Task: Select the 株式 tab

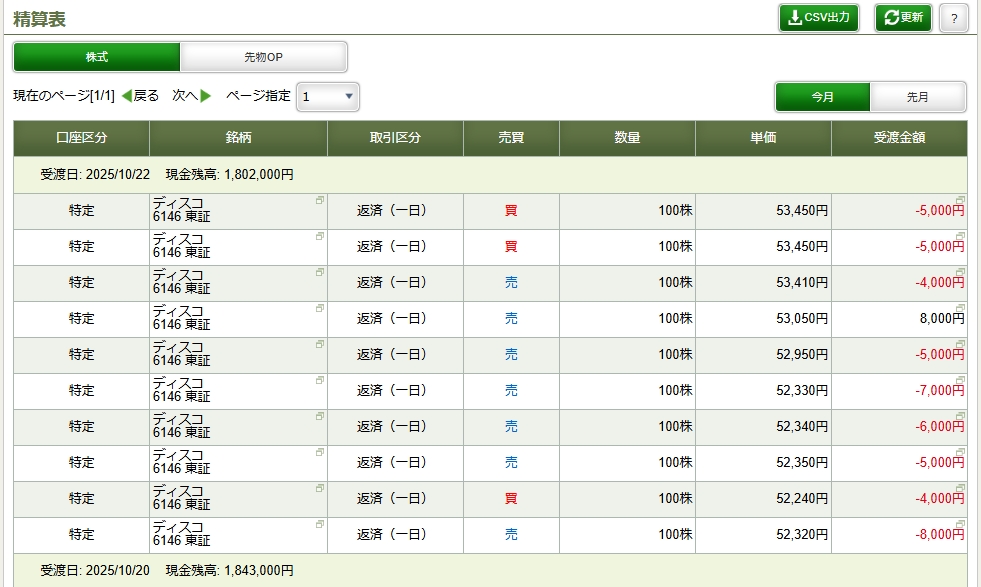Action: pos(97,57)
